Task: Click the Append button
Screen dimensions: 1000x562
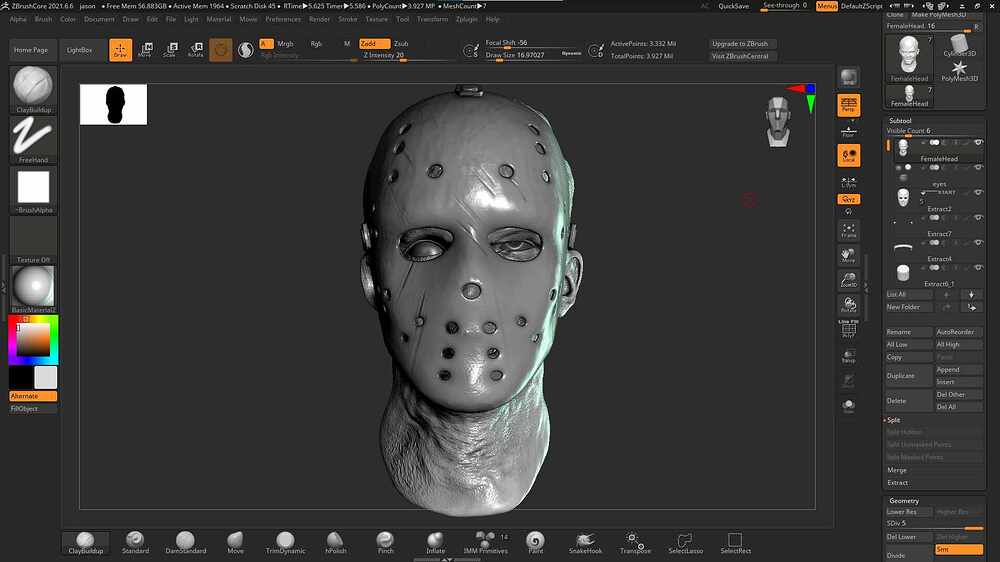Action: click(959, 369)
